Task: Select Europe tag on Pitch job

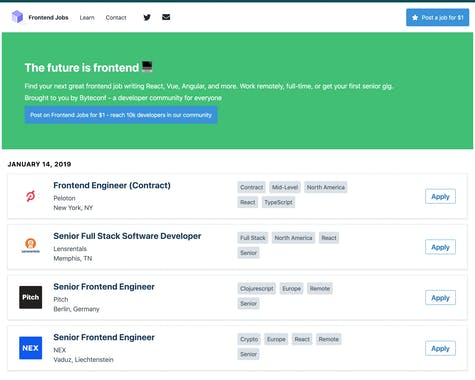Action: (x=291, y=289)
